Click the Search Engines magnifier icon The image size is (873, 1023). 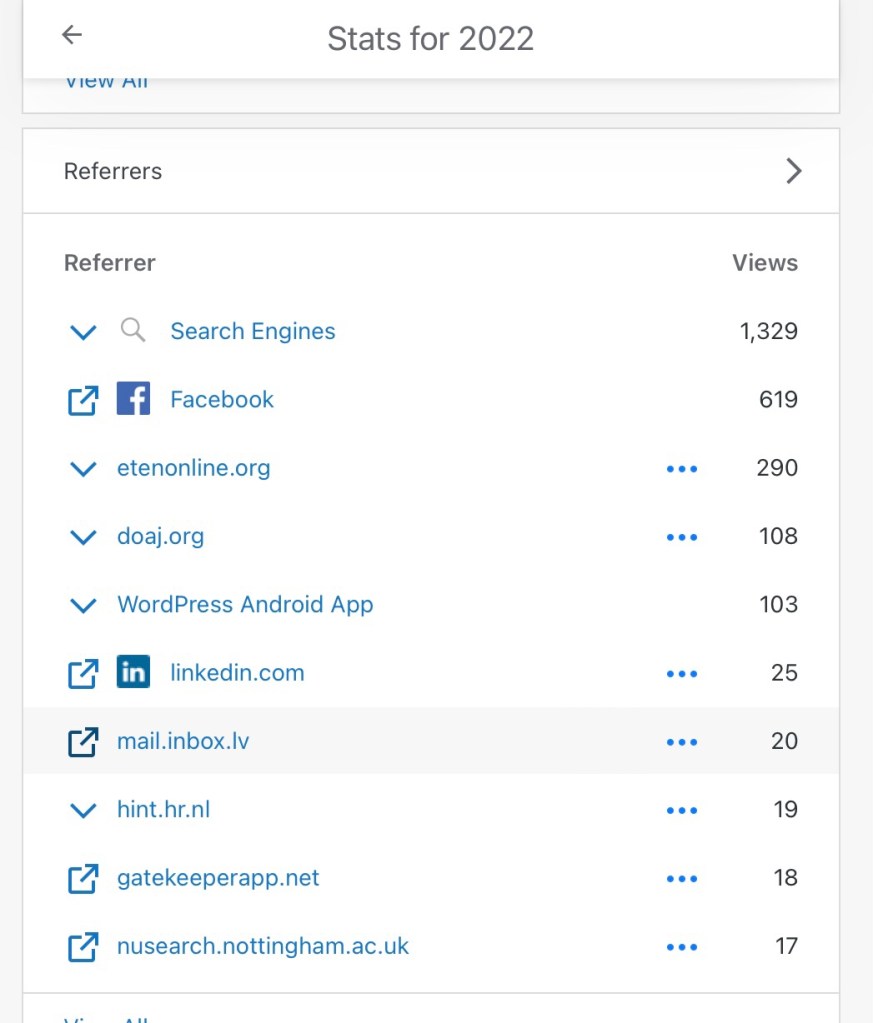pyautogui.click(x=133, y=330)
